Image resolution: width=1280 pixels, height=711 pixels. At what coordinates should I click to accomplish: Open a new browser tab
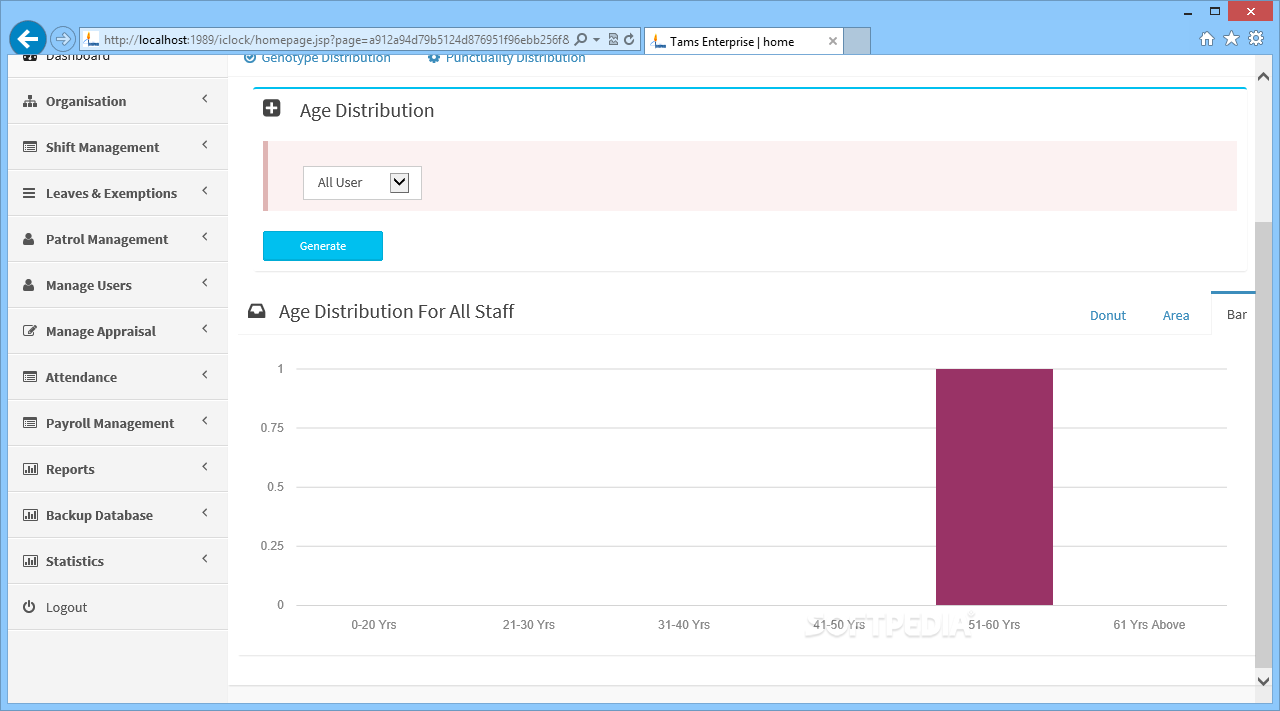point(857,41)
